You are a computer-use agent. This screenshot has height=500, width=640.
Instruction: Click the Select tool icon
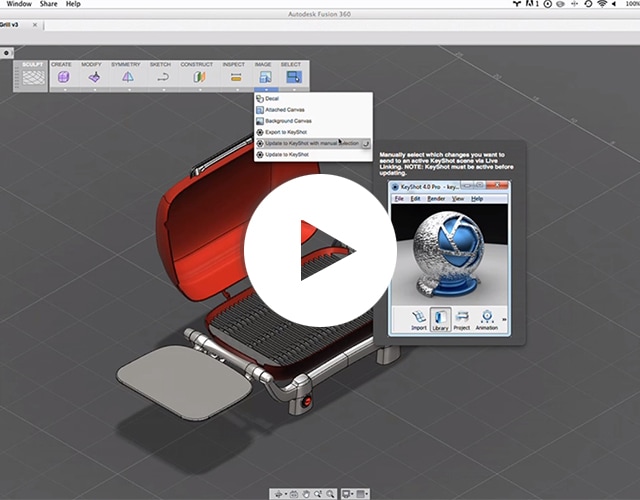click(294, 77)
